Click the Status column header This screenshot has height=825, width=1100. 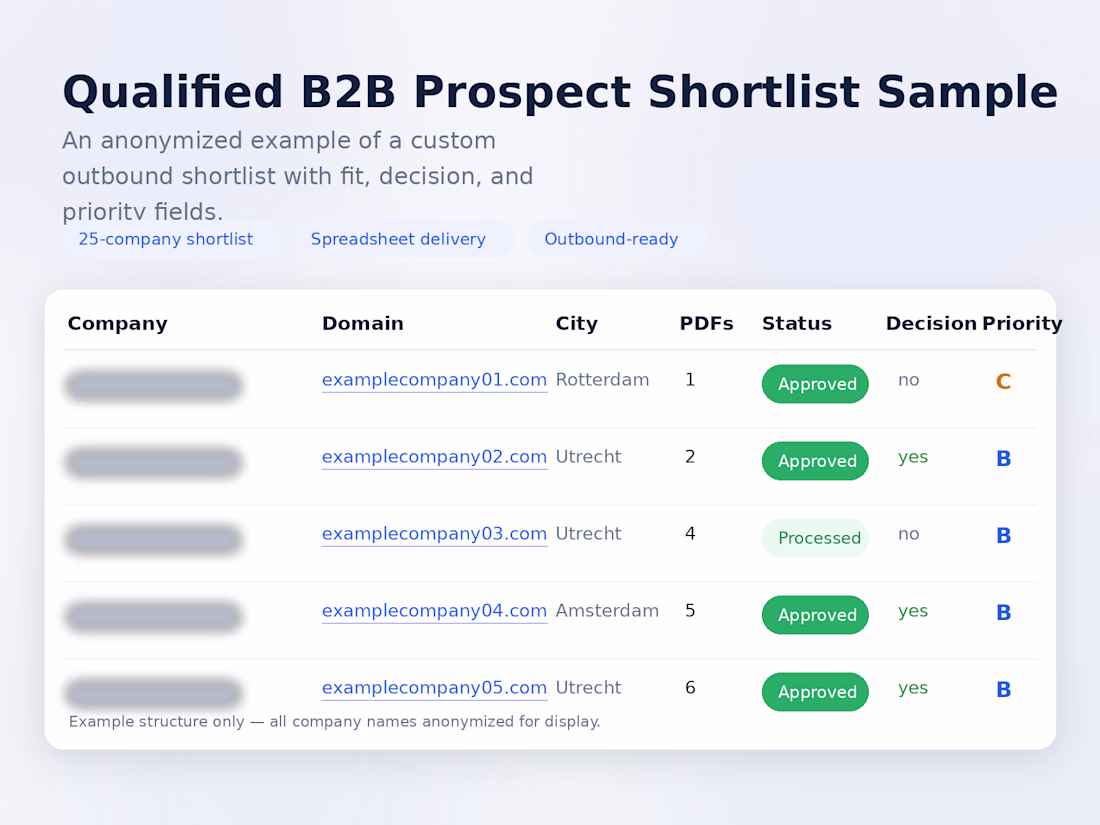click(x=796, y=323)
